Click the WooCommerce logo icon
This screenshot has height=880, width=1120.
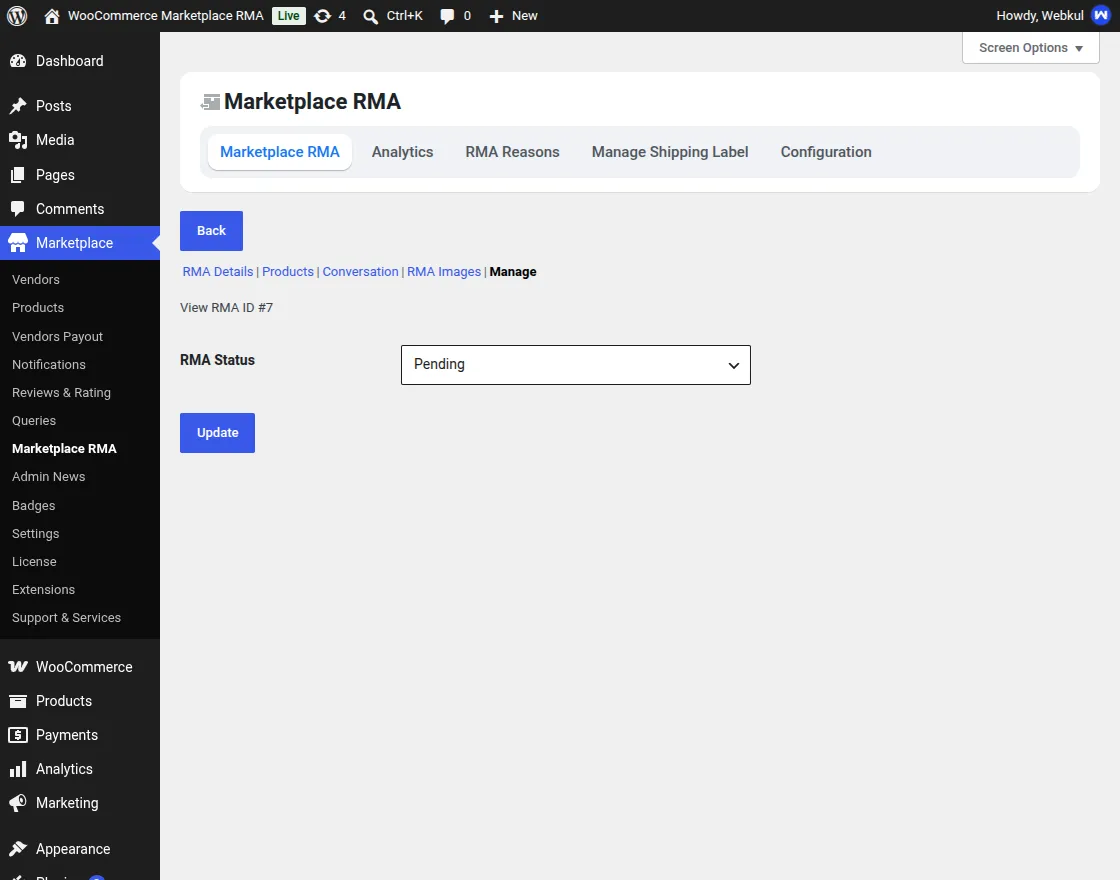[x=18, y=666]
